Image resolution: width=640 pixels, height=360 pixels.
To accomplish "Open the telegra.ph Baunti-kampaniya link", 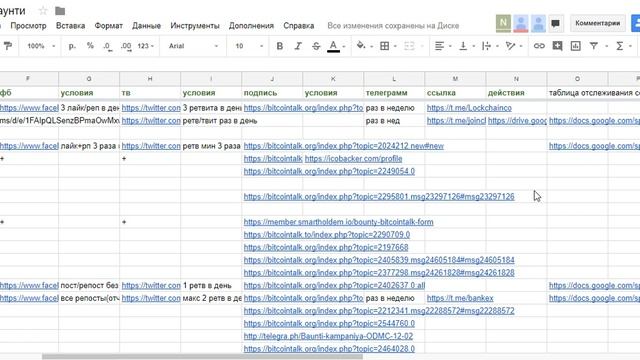I will point(328,336).
